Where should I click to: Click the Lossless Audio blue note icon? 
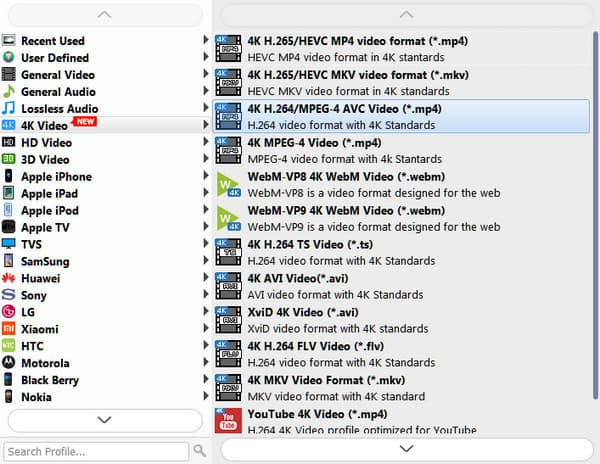[8, 108]
